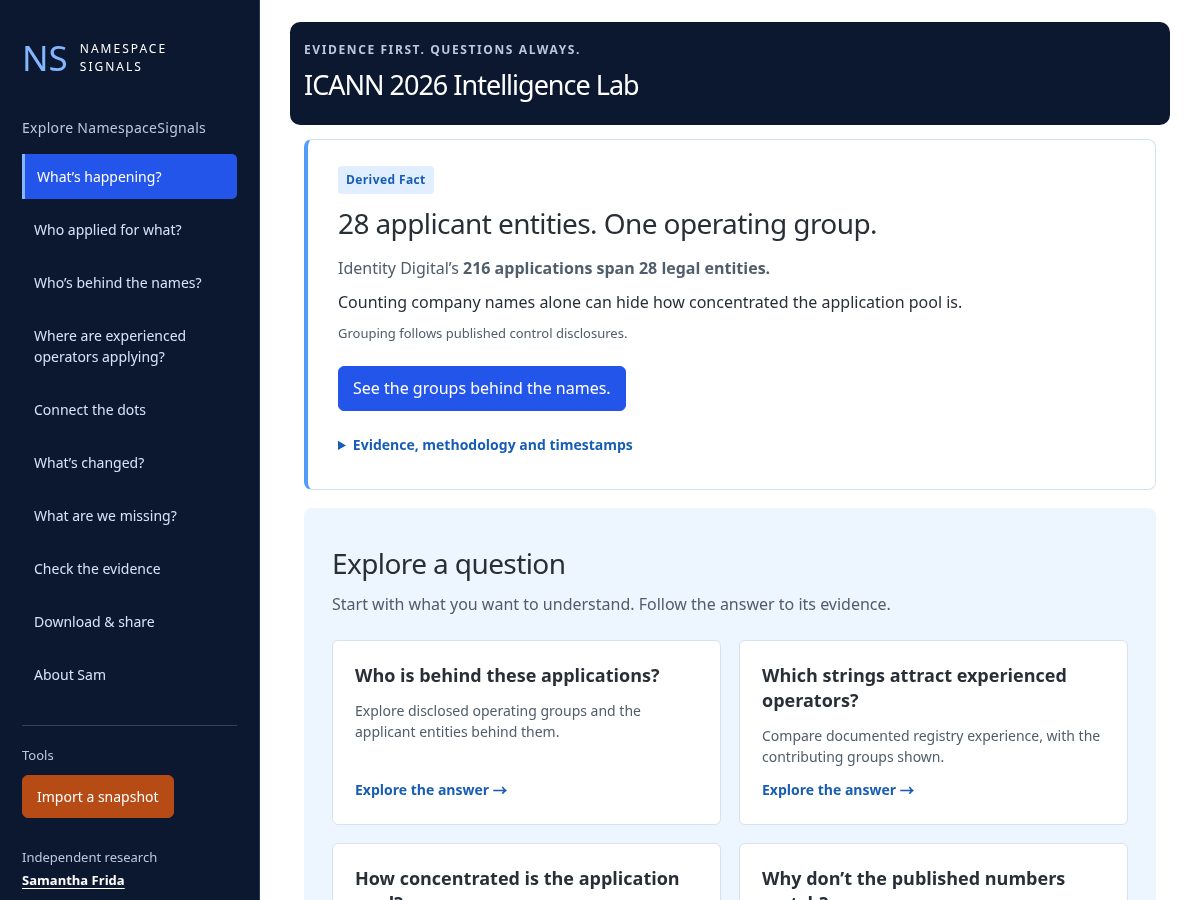This screenshot has height=900, width=1200.
Task: Click 28 applicant entities headline
Action: pos(607,225)
